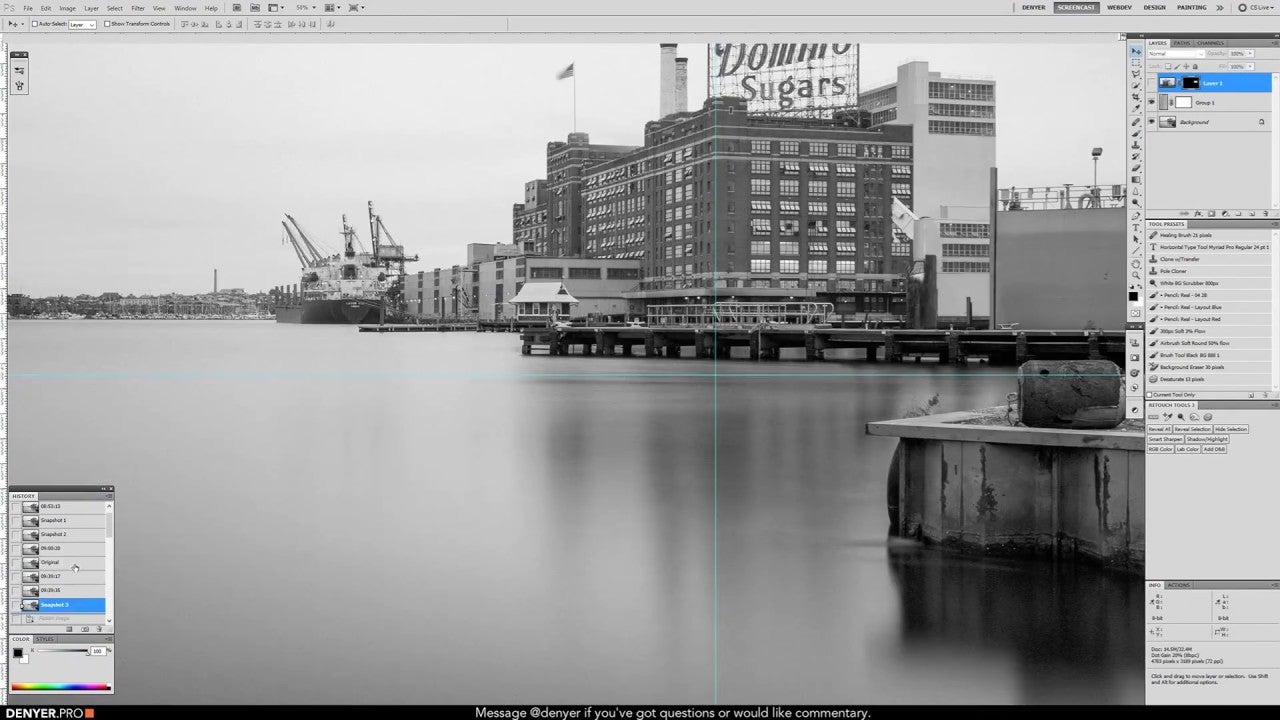Hide the Group 1 layer
The image size is (1280, 720).
[x=1151, y=102]
